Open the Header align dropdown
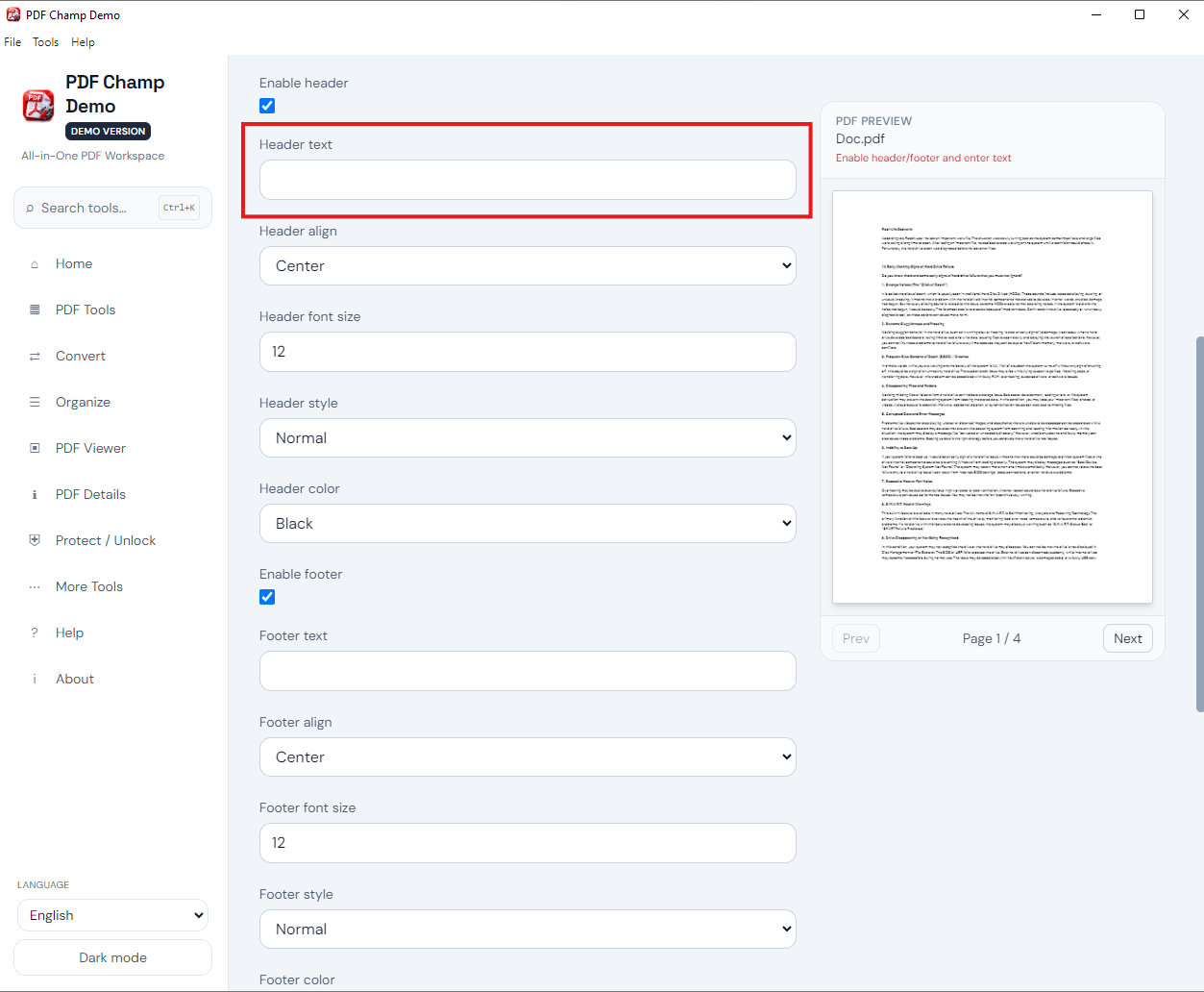 click(528, 265)
